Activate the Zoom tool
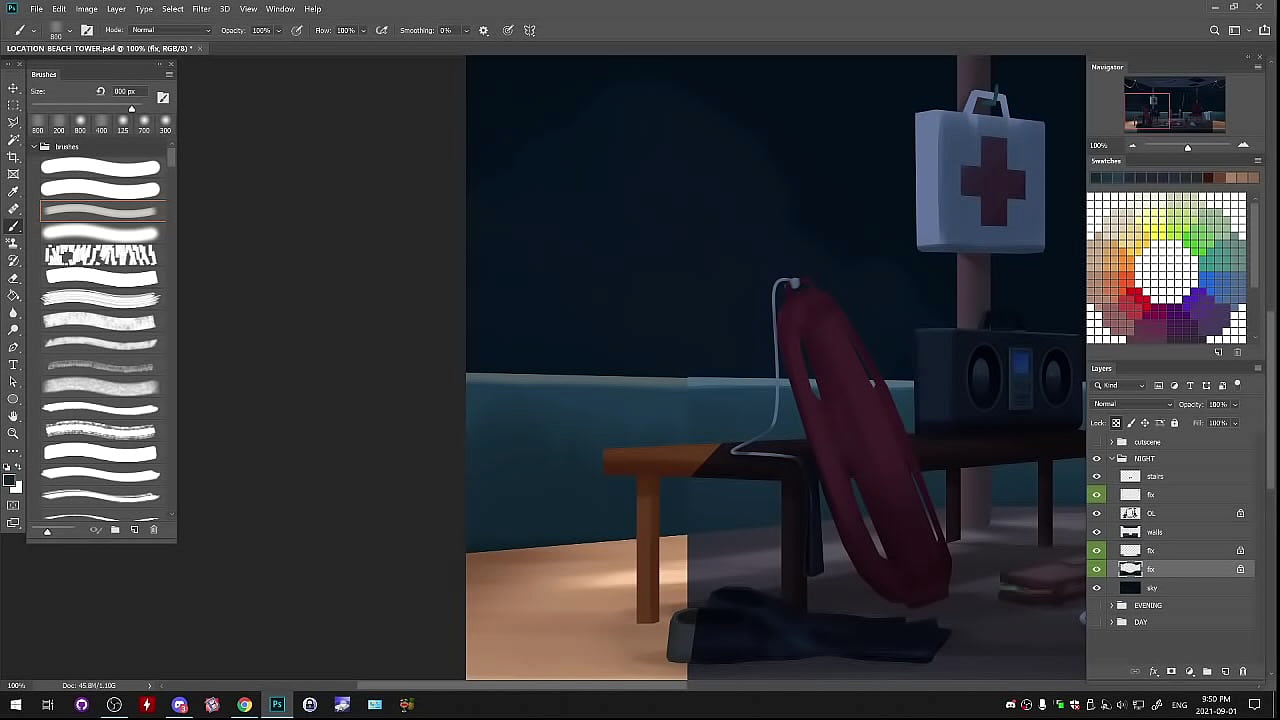The height and width of the screenshot is (720, 1280). point(13,433)
